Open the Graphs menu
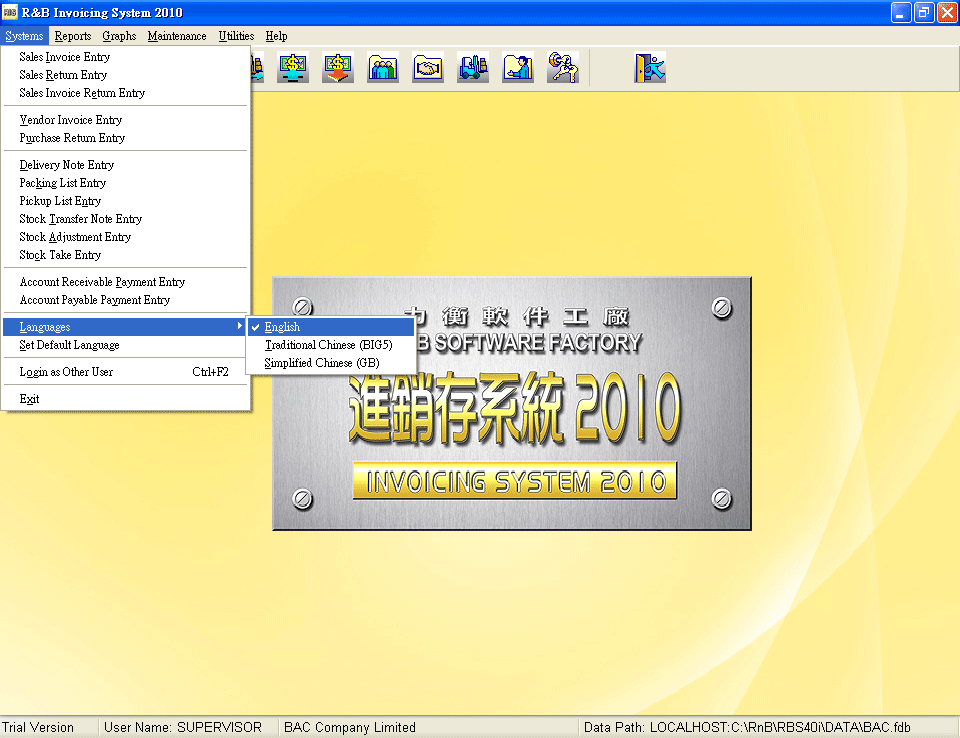Screen dimensions: 960x738 pos(119,36)
